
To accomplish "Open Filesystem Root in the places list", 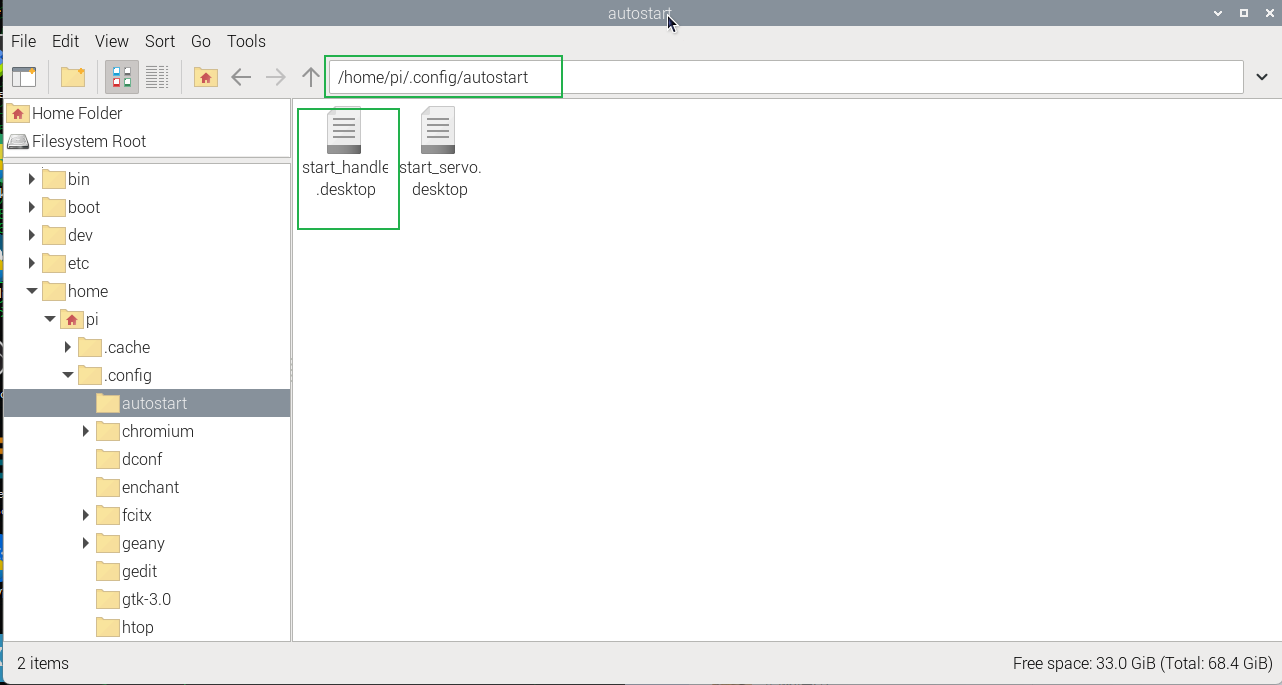I will point(88,141).
